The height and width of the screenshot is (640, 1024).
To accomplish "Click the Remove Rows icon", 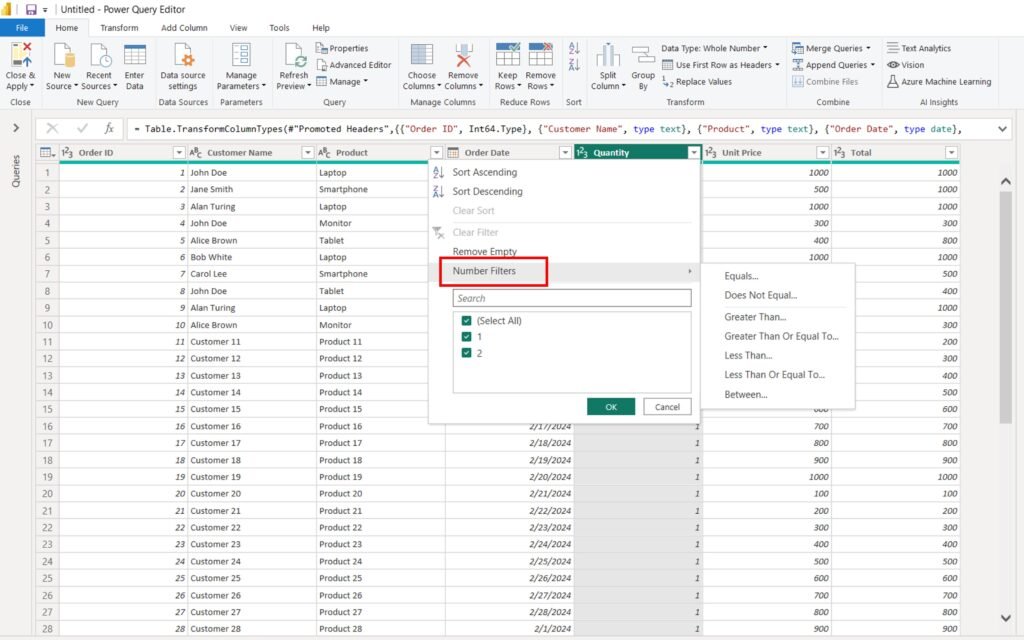I will click(541, 56).
